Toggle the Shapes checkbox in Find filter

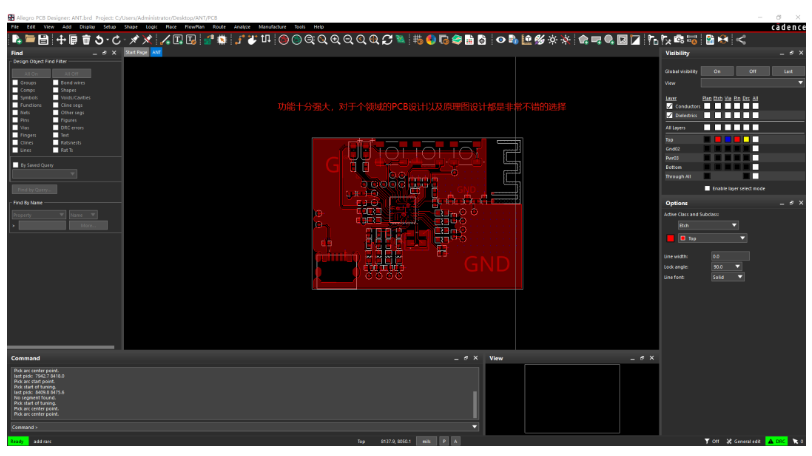(55, 90)
